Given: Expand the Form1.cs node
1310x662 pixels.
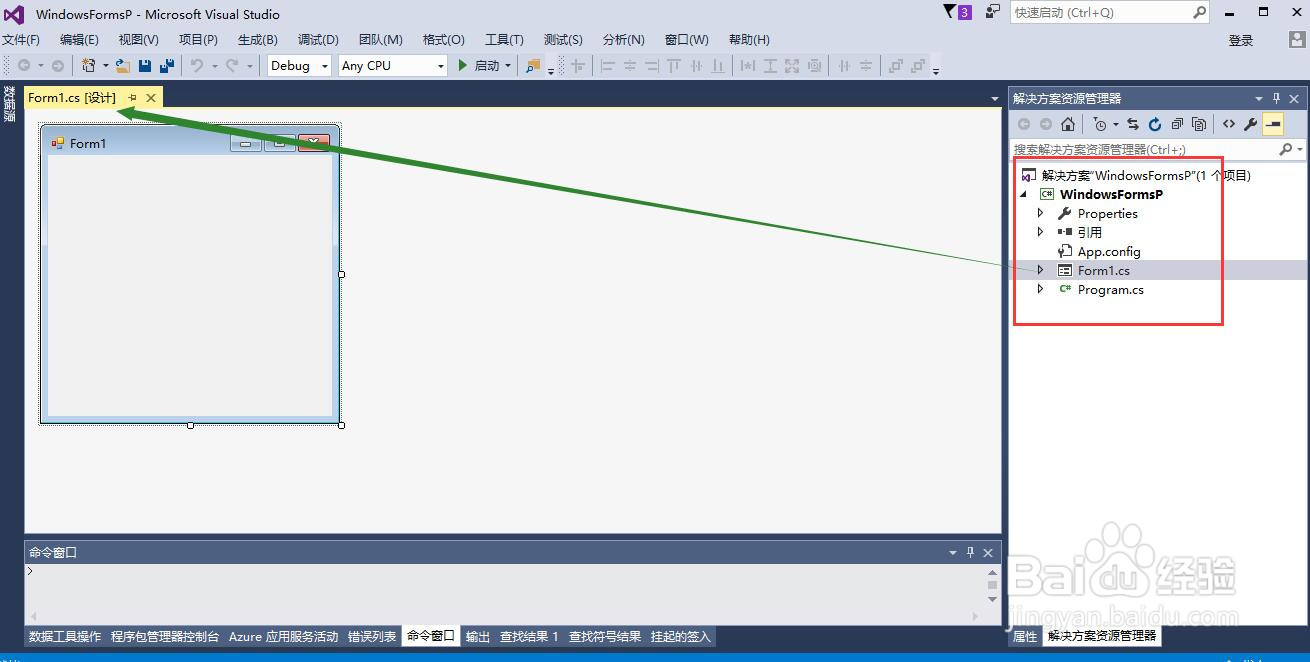Looking at the screenshot, I should coord(1040,270).
